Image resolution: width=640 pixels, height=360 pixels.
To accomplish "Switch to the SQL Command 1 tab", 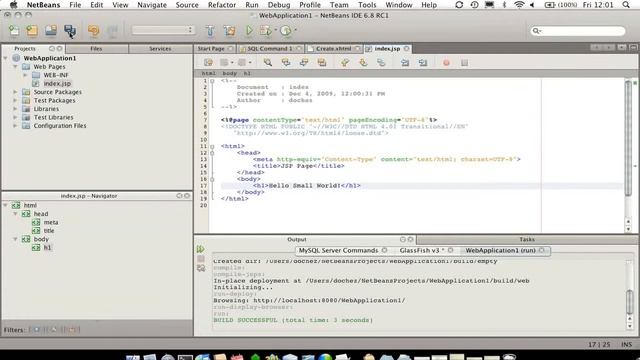I will click(x=270, y=49).
